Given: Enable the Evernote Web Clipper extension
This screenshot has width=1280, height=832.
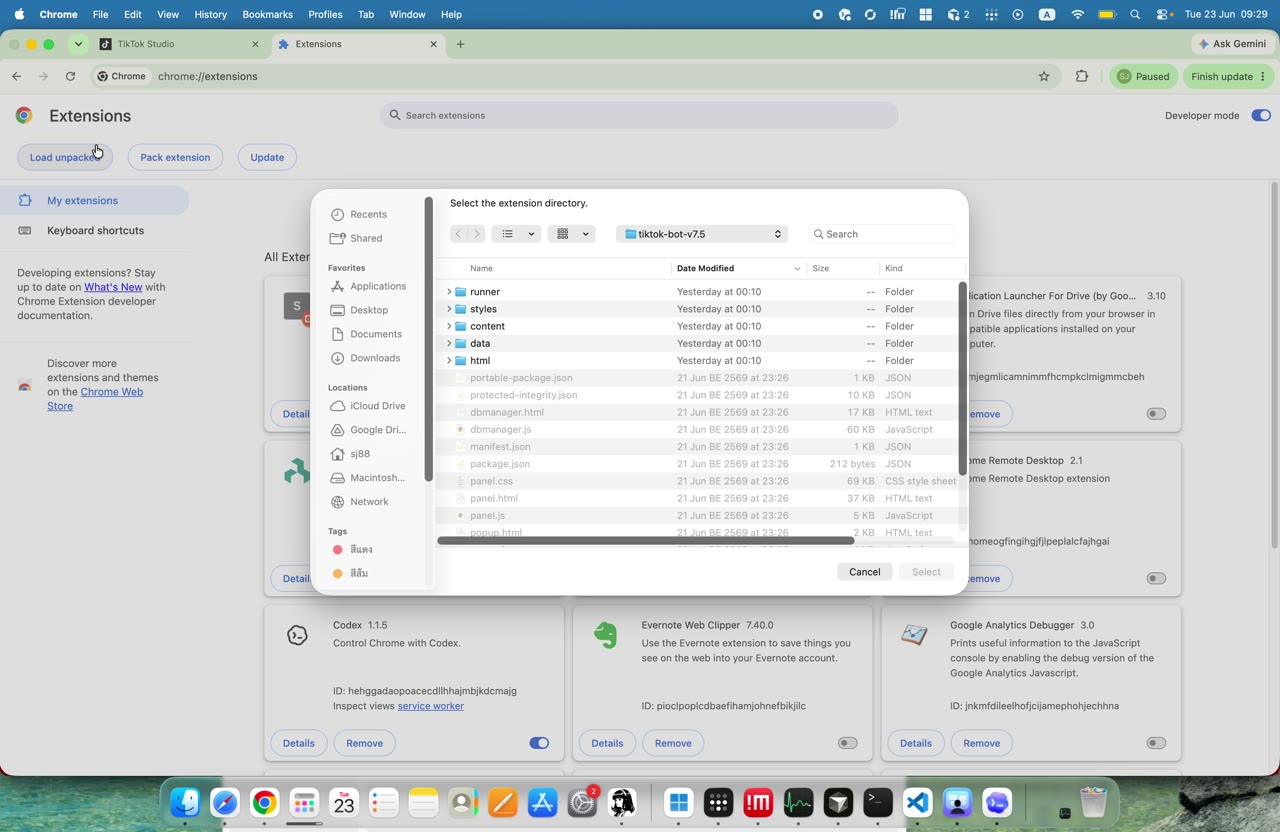Looking at the screenshot, I should pos(848,743).
